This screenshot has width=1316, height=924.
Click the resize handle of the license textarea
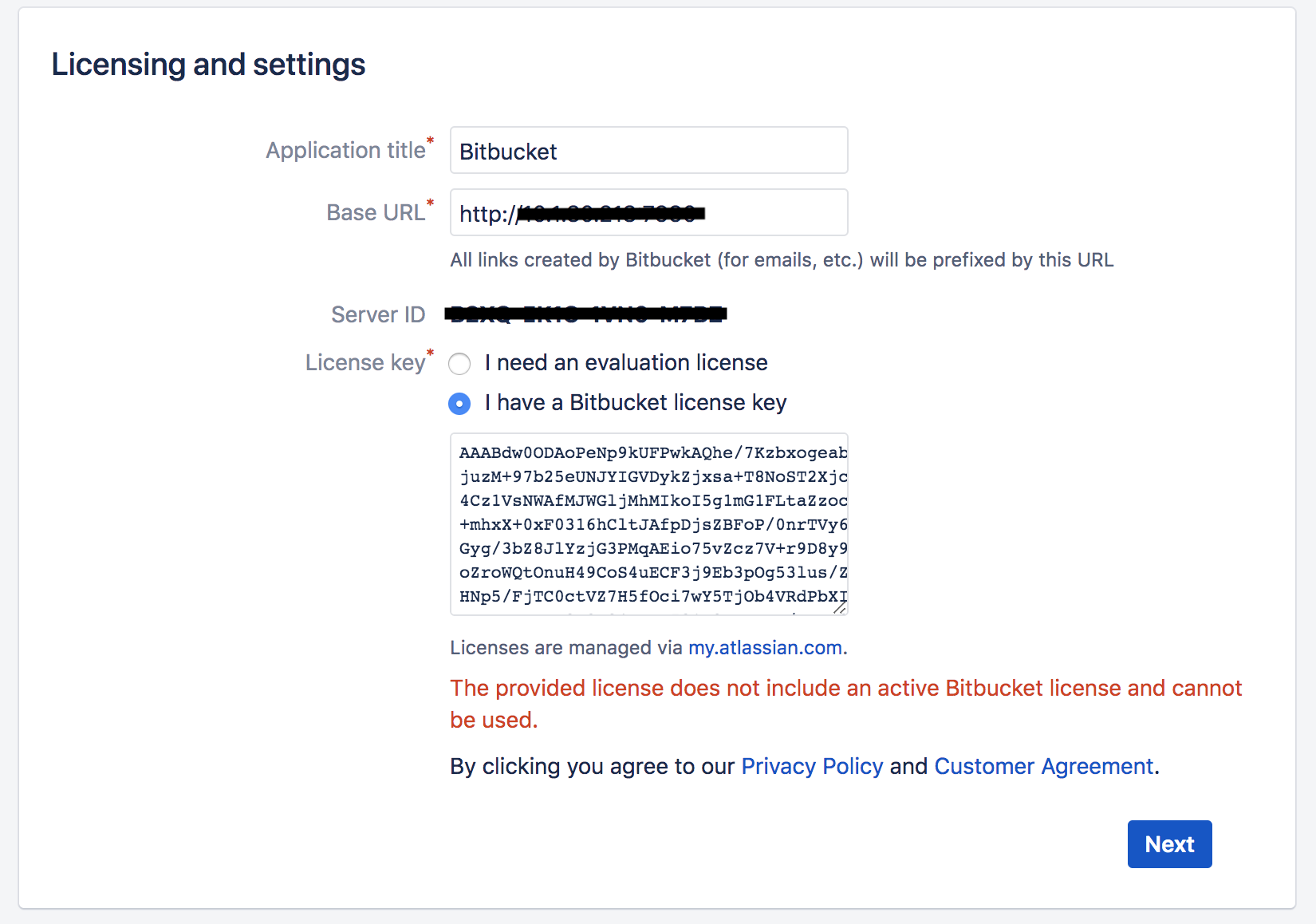[x=839, y=609]
